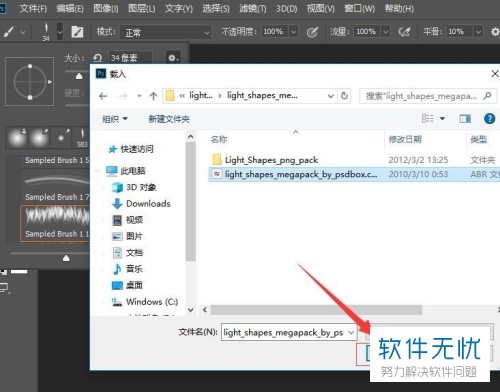Toggle the preview pane icon
Screen dimensions: 500x392
465,119
